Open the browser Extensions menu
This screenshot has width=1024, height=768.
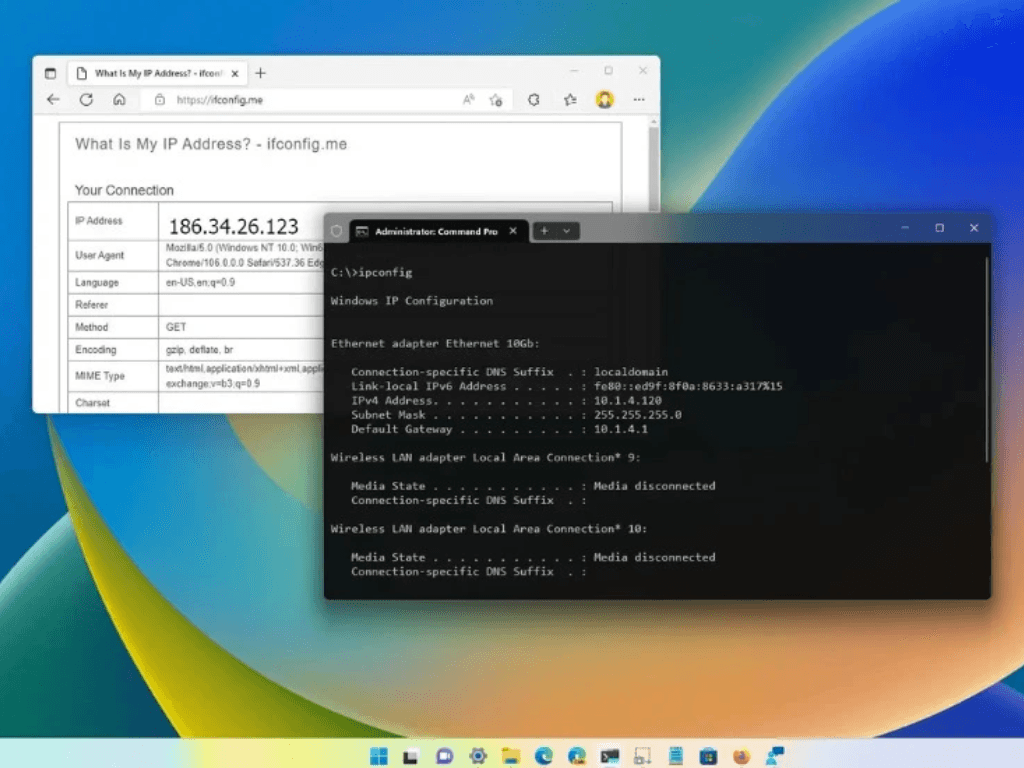534,100
